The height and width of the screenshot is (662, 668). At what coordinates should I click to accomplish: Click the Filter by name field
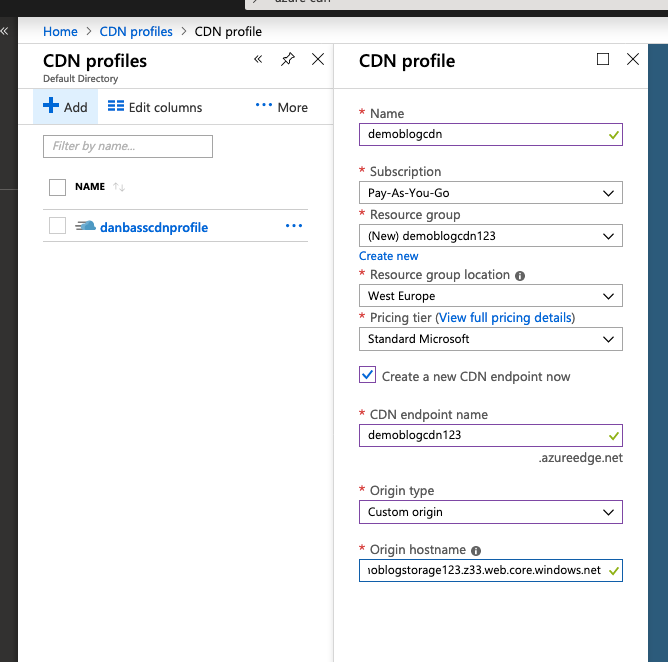[x=128, y=147]
